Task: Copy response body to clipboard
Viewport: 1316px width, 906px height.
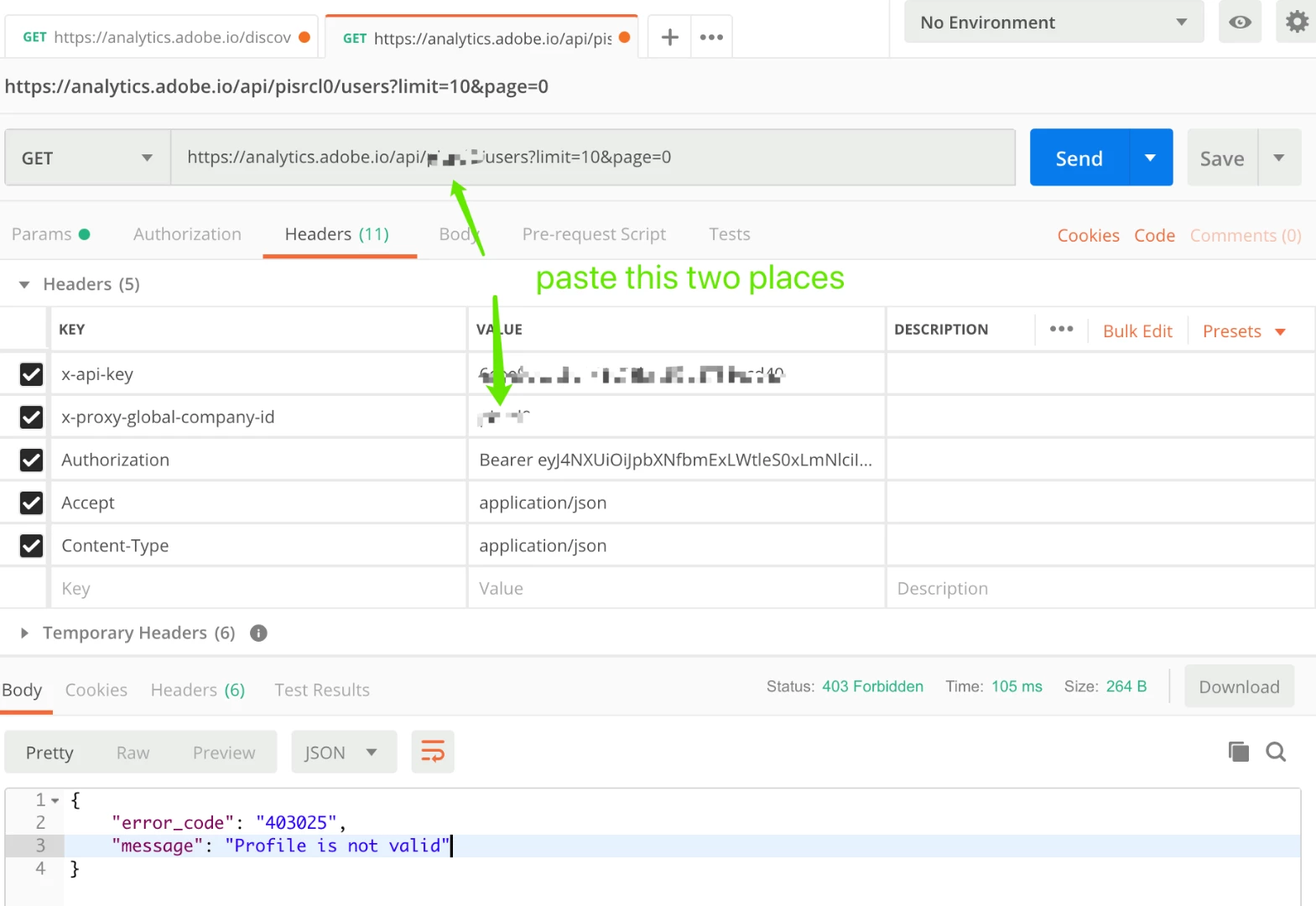Action: point(1238,752)
